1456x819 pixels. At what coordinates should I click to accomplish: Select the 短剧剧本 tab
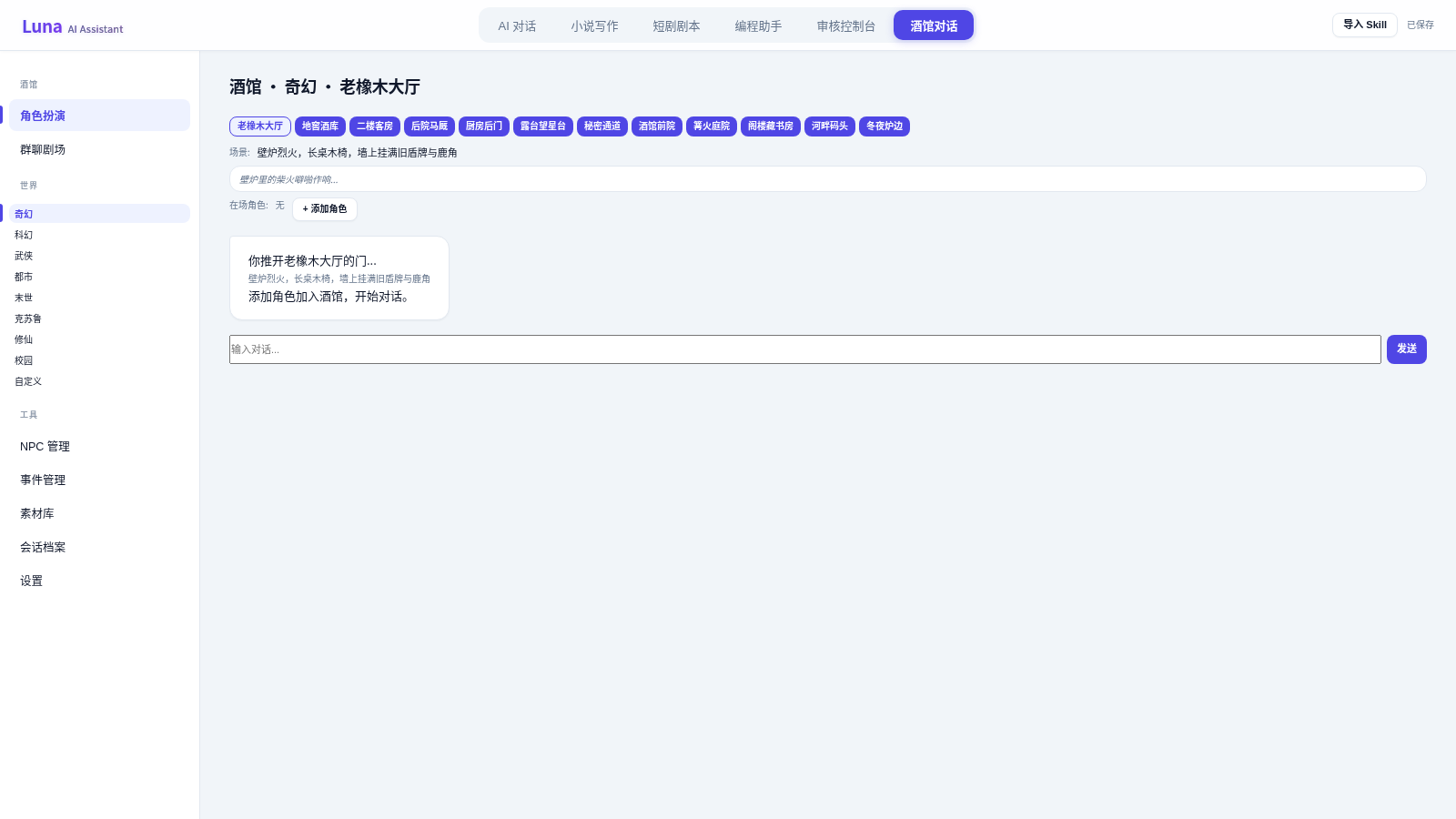click(x=676, y=25)
